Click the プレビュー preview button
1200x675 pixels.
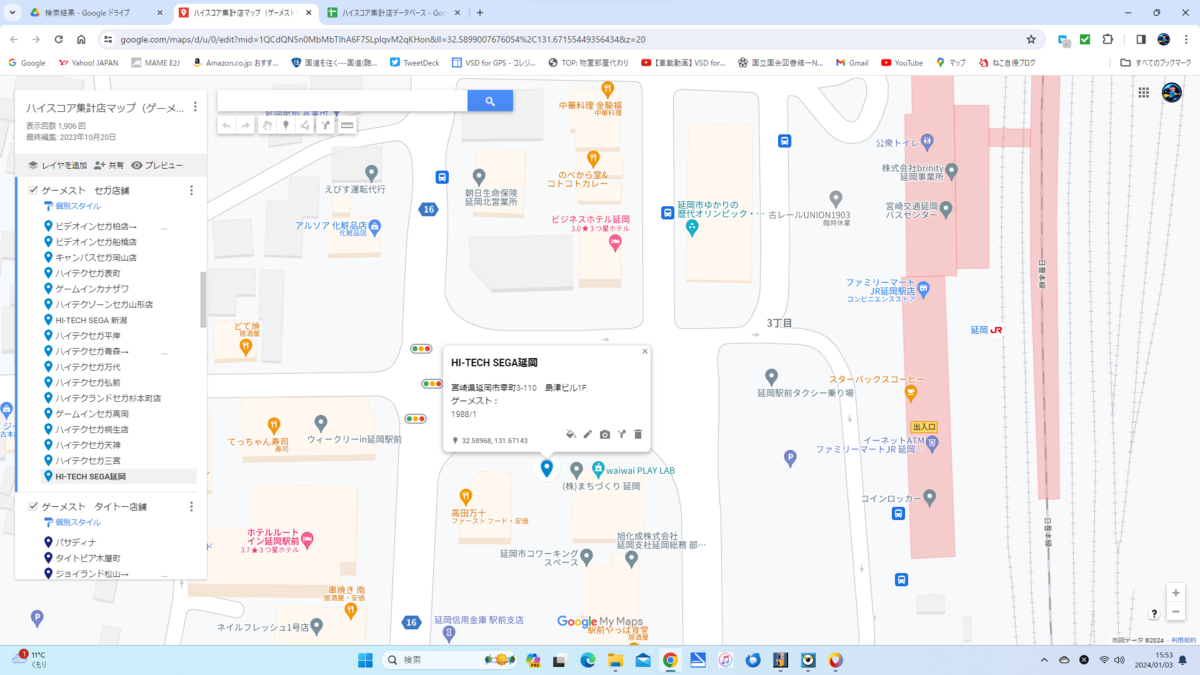point(157,165)
